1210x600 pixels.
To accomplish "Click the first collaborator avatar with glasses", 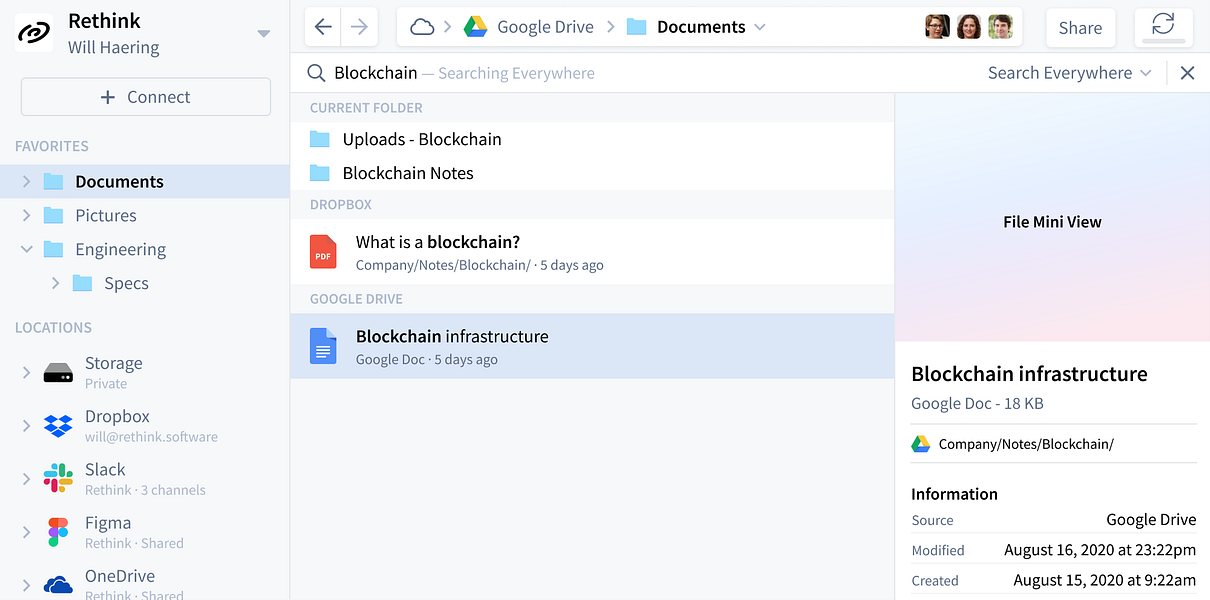I will click(x=937, y=27).
